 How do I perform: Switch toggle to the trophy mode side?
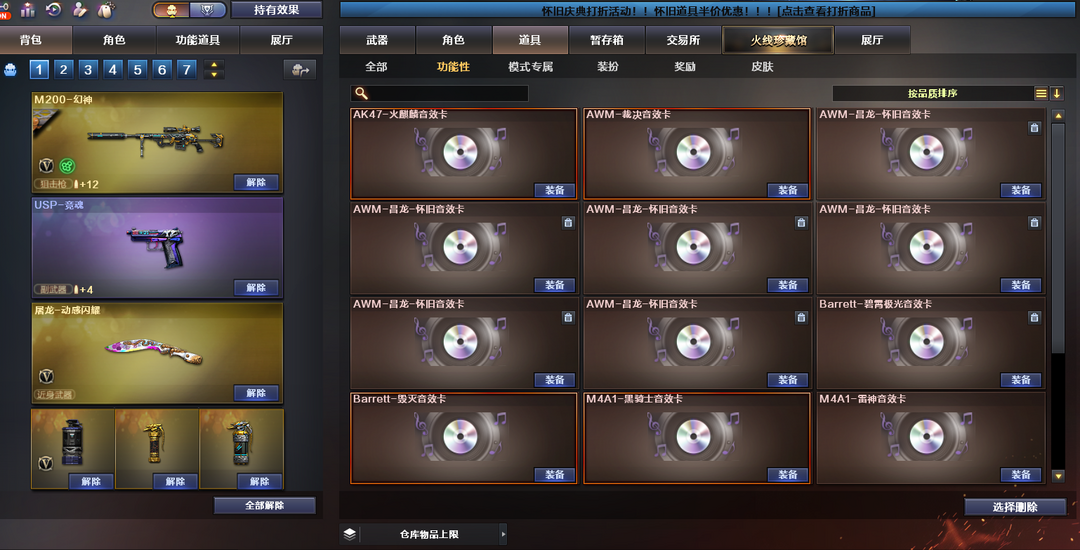point(206,10)
